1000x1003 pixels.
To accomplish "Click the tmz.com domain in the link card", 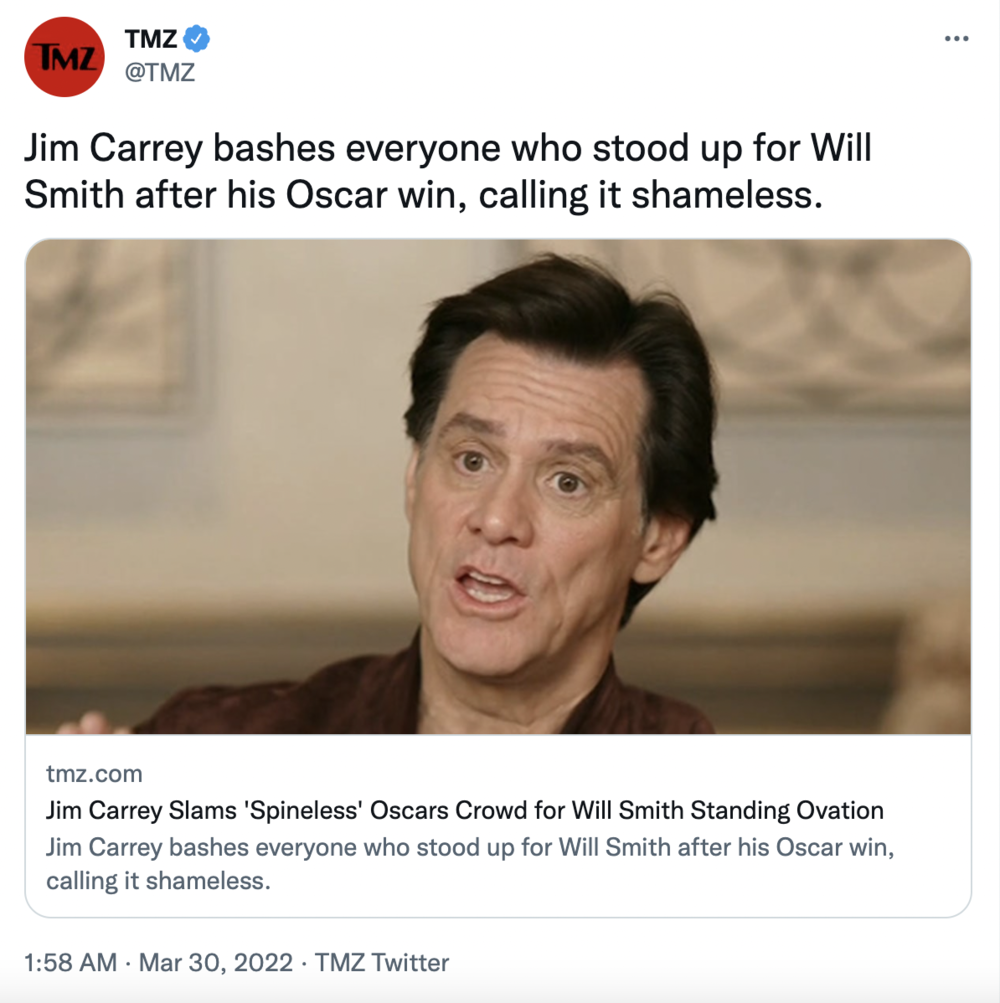I will [94, 774].
